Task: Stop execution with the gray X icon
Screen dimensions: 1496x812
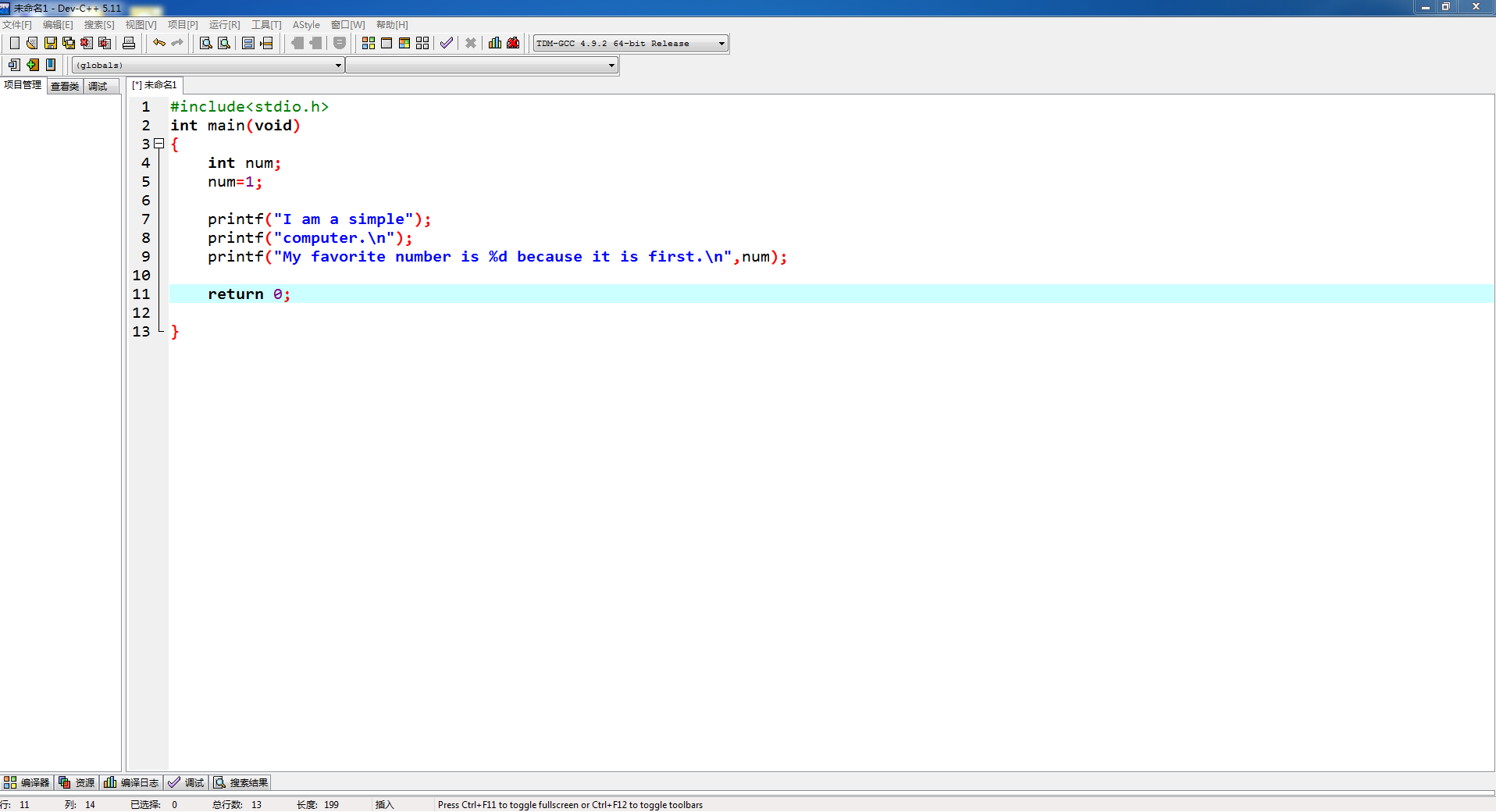Action: (x=471, y=43)
